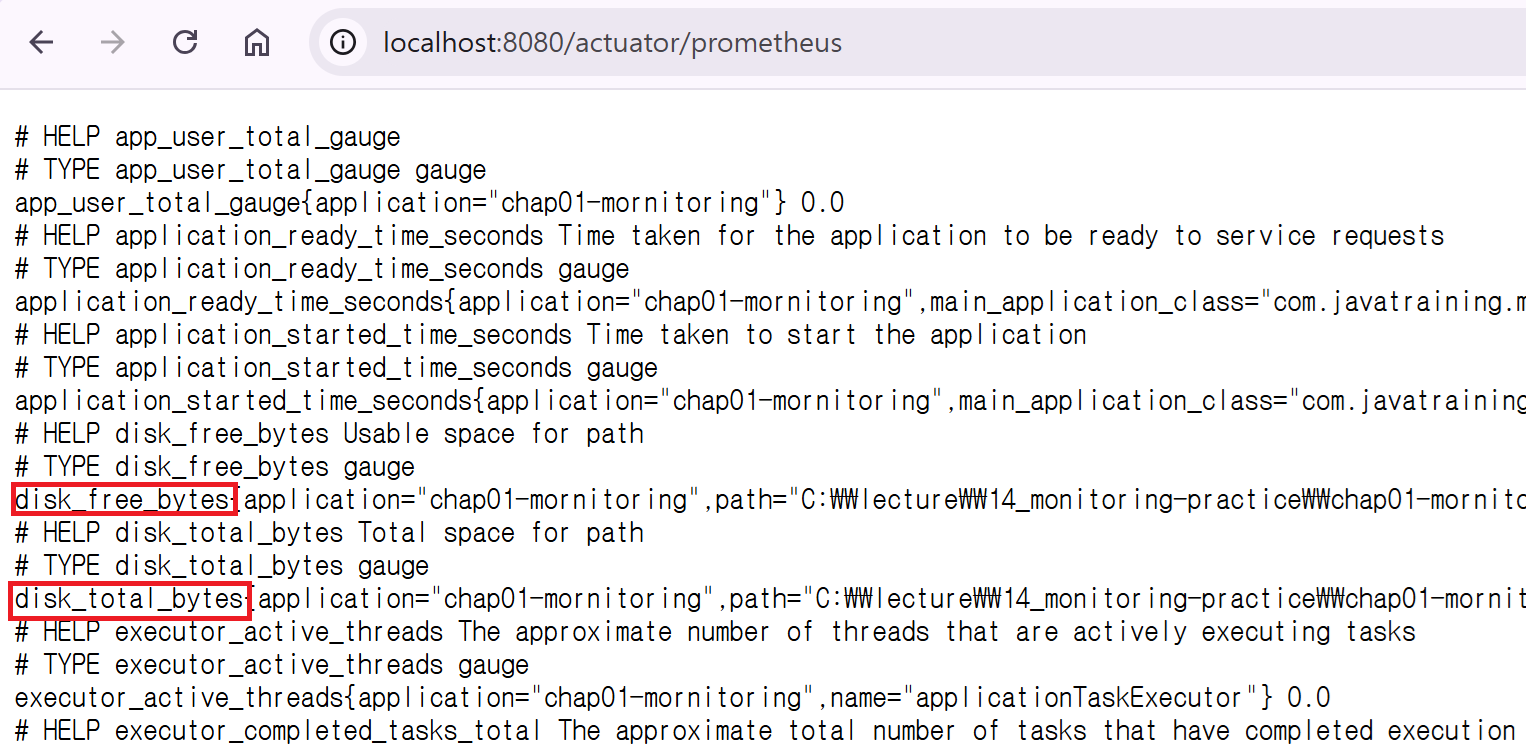Click the highlighted disk_total_bytes metric name
Image resolution: width=1526 pixels, height=751 pixels.
tap(130, 599)
